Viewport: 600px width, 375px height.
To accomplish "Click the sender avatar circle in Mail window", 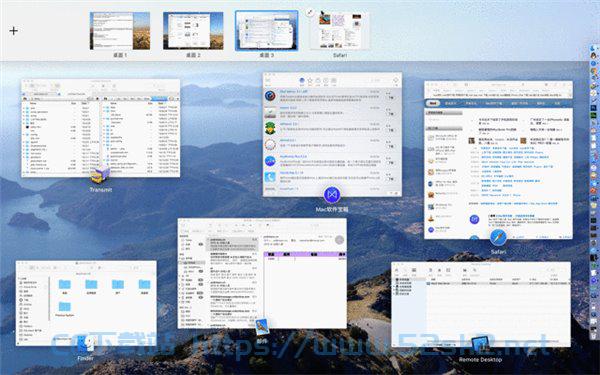I will pyautogui.click(x=339, y=240).
